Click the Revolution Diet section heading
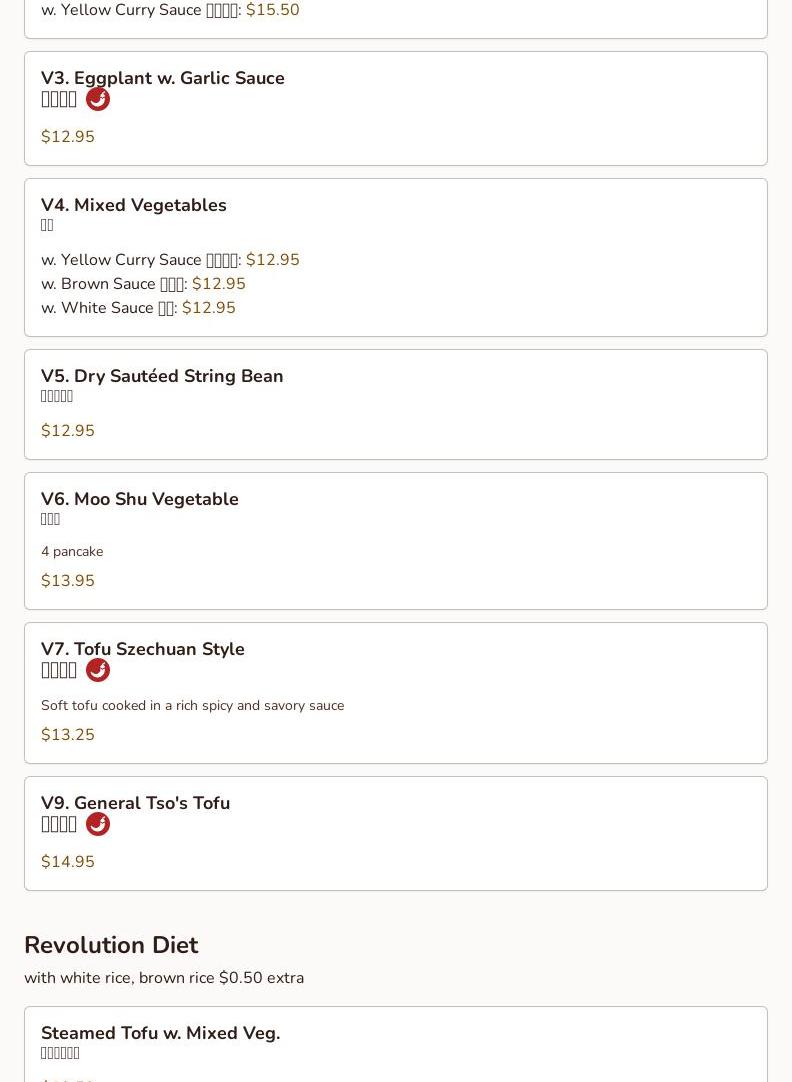Viewport: 792px width, 1082px height. [111, 945]
